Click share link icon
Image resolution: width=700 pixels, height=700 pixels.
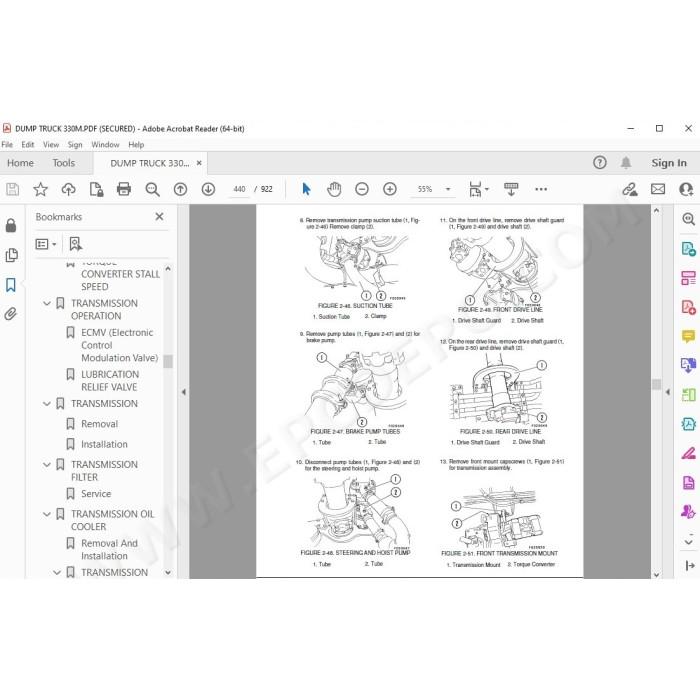point(630,189)
